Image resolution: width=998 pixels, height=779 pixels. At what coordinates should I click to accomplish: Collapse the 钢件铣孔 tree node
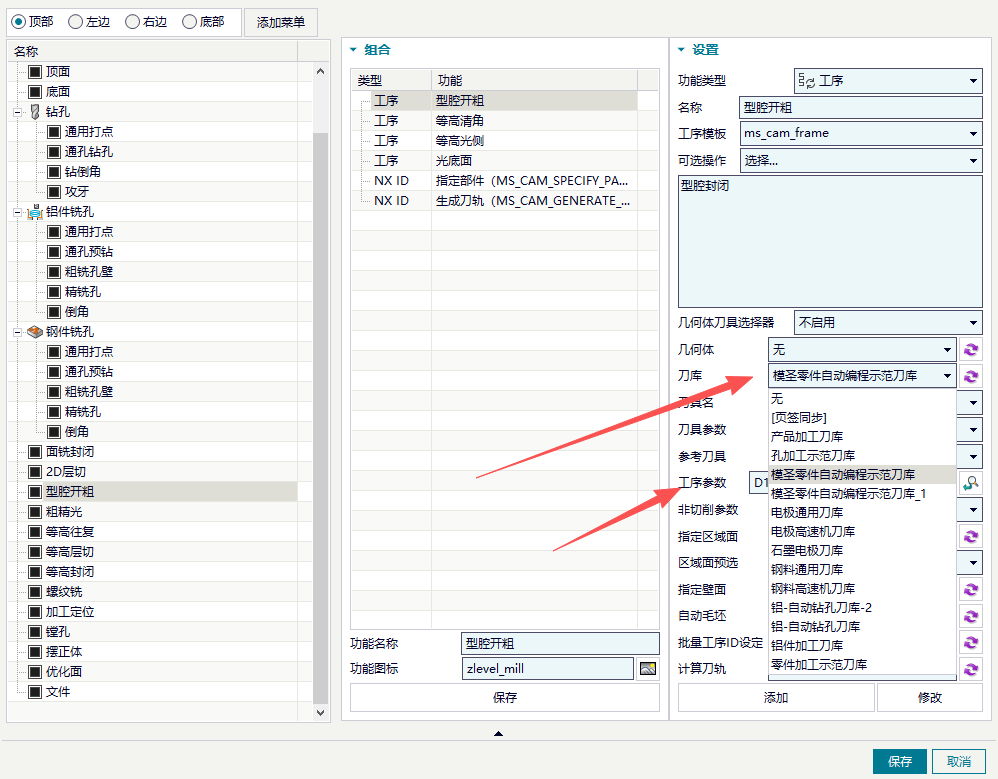17,332
